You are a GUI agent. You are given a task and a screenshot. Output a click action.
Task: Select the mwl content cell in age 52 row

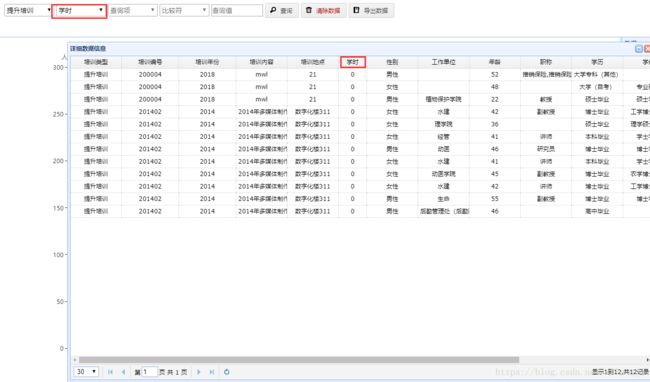point(262,75)
